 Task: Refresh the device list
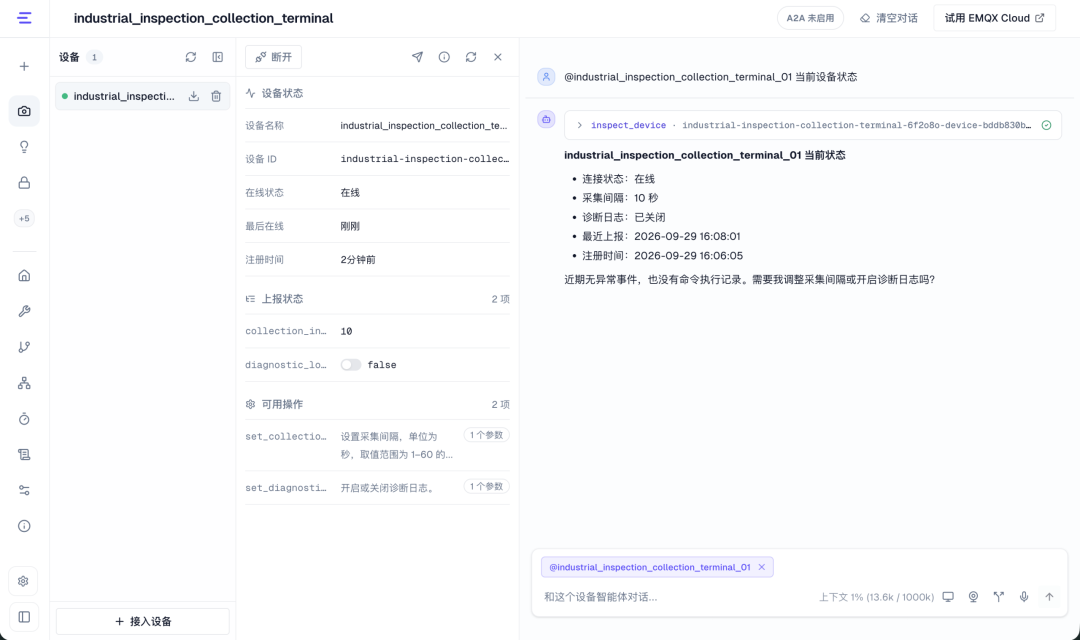point(191,57)
